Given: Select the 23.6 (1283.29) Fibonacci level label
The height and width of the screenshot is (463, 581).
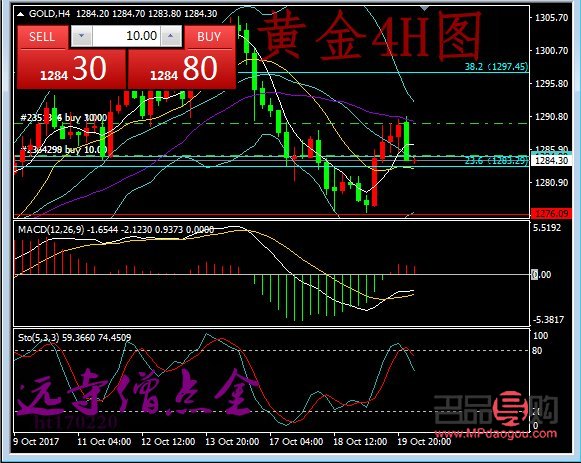Looking at the screenshot, I should [497, 160].
